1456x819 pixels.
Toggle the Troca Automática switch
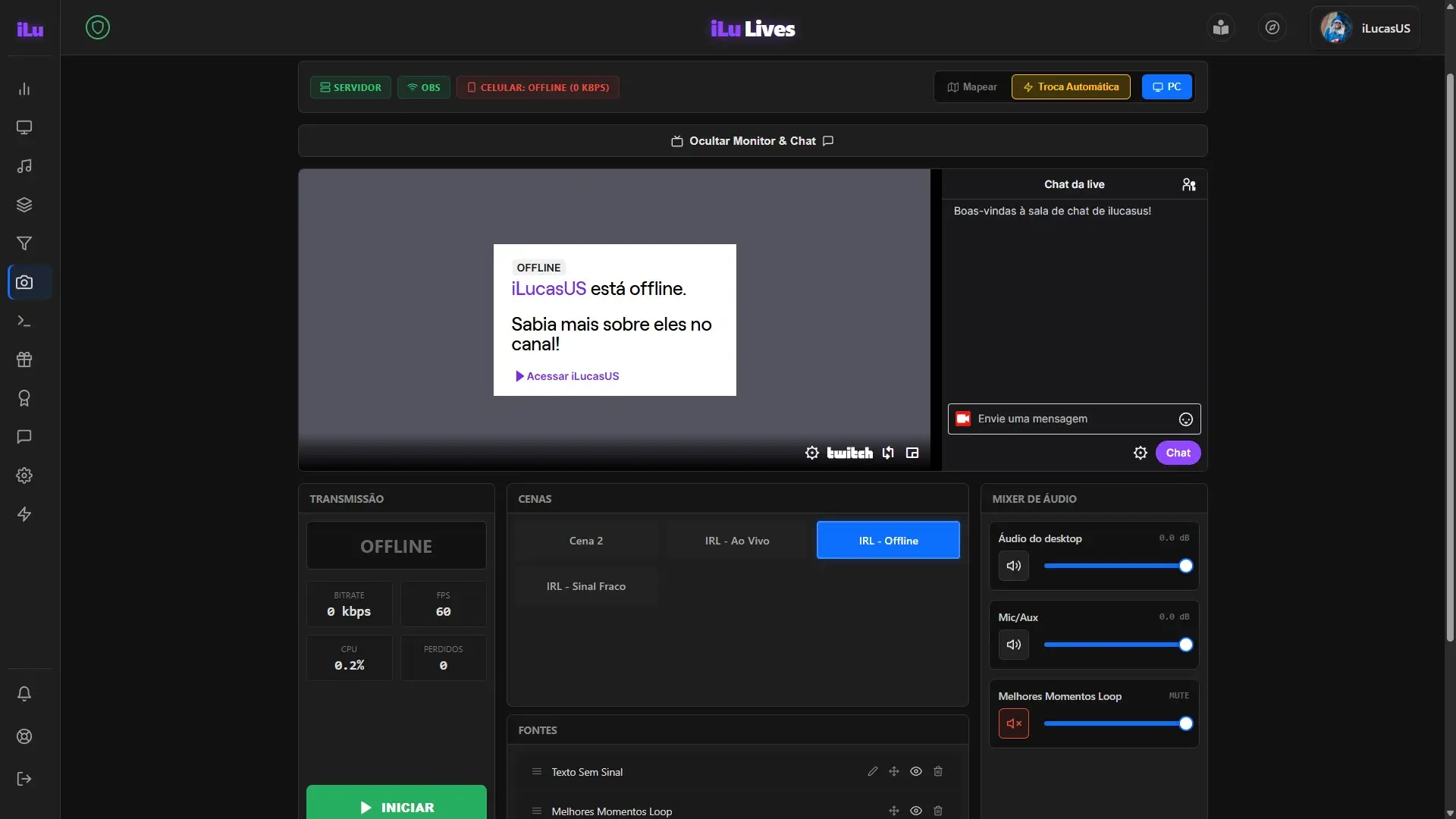[1071, 86]
